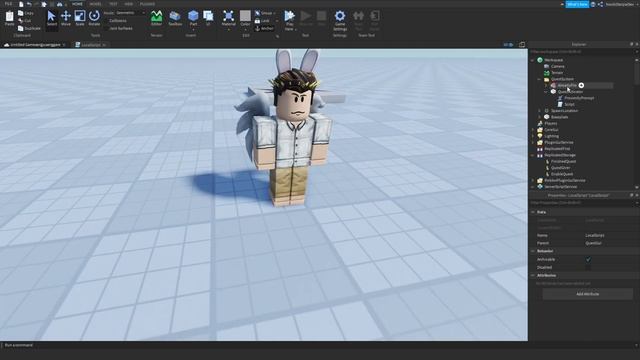This screenshot has height=360, width=640.
Task: Click the Lock icon
Action: coord(257,21)
